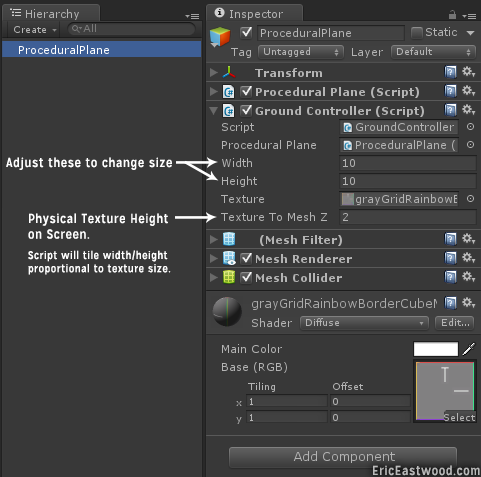Open help for Mesh Collider component
Screen dimensions: 481x477
450,277
